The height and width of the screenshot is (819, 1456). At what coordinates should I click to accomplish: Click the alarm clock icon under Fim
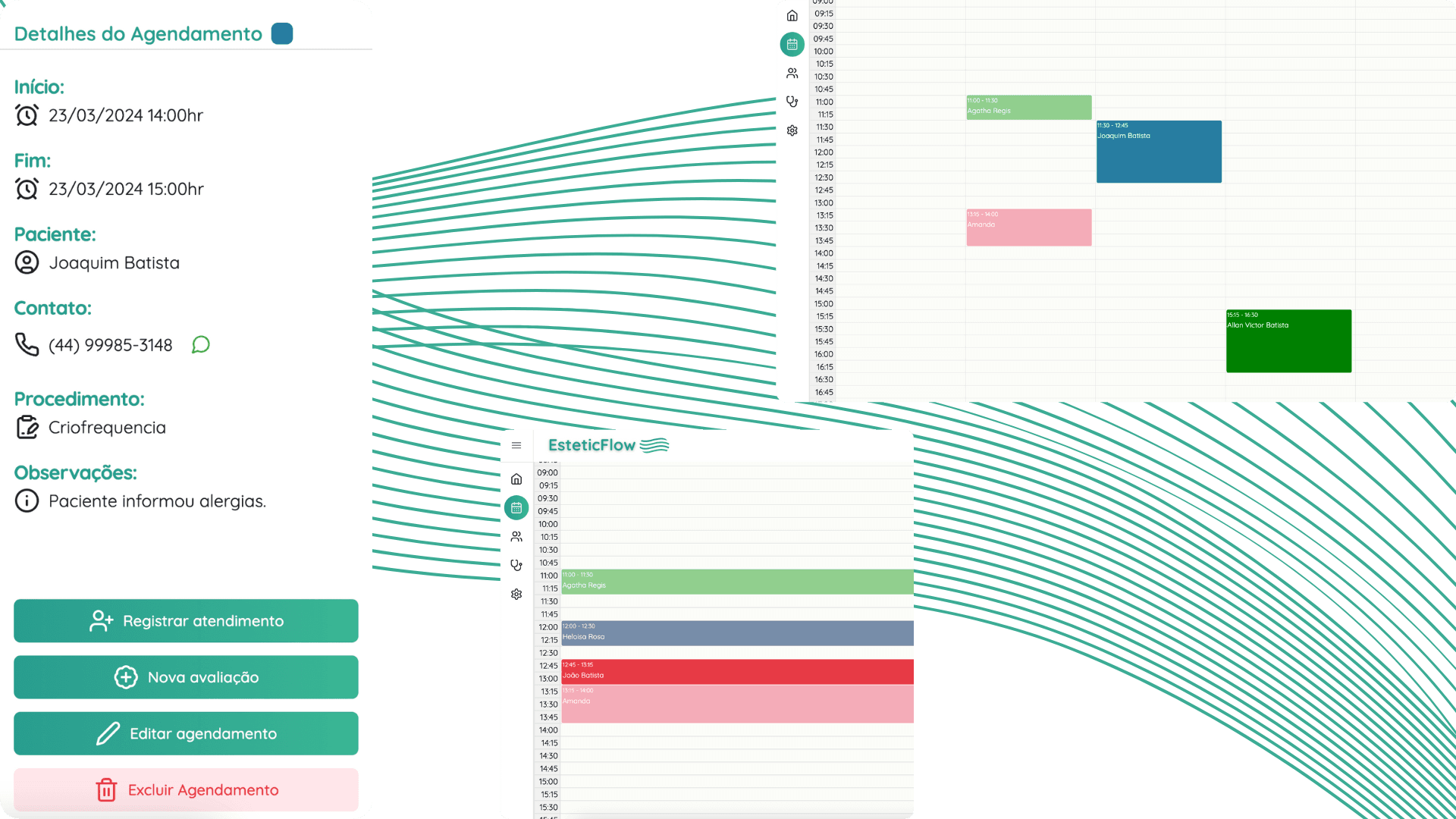(x=27, y=189)
